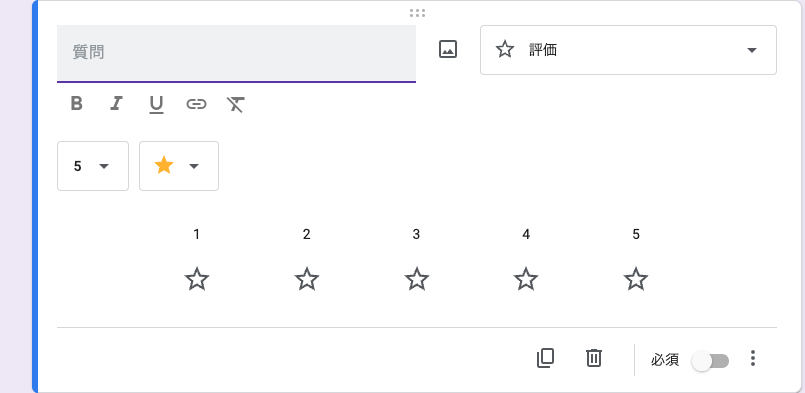
Task: Clear formatting with the remove format icon
Action: 236,104
